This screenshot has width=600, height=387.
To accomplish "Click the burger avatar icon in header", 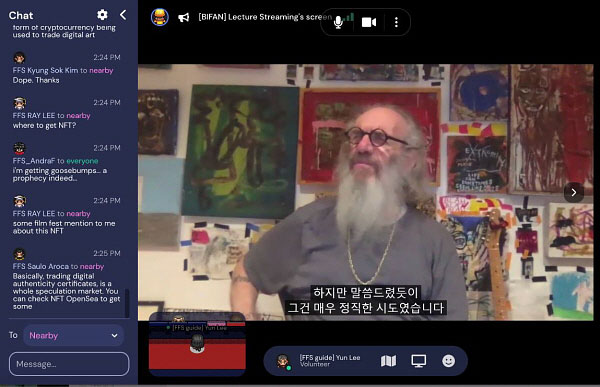I will pyautogui.click(x=160, y=17).
